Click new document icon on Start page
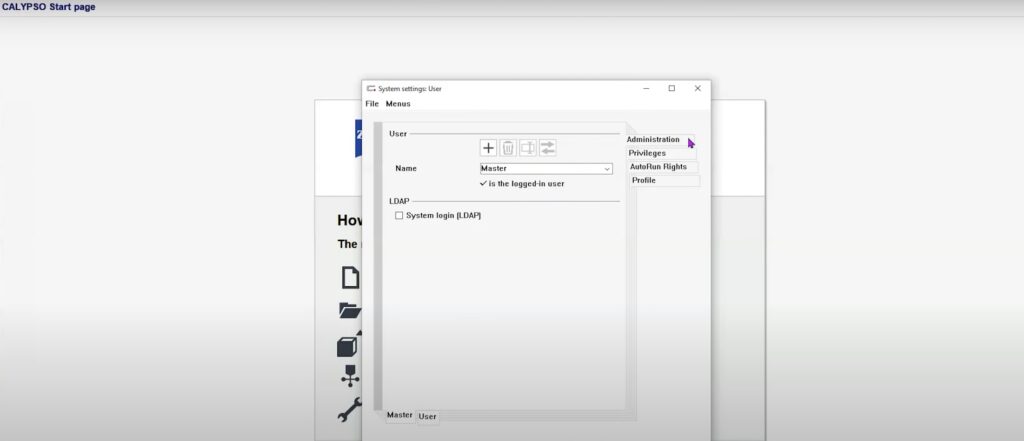1024x441 pixels. [x=350, y=277]
